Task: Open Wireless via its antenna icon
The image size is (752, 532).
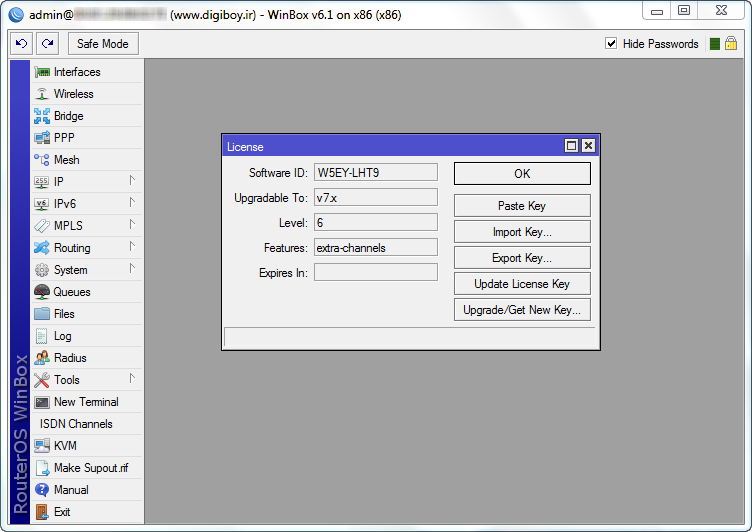Action: coord(42,94)
